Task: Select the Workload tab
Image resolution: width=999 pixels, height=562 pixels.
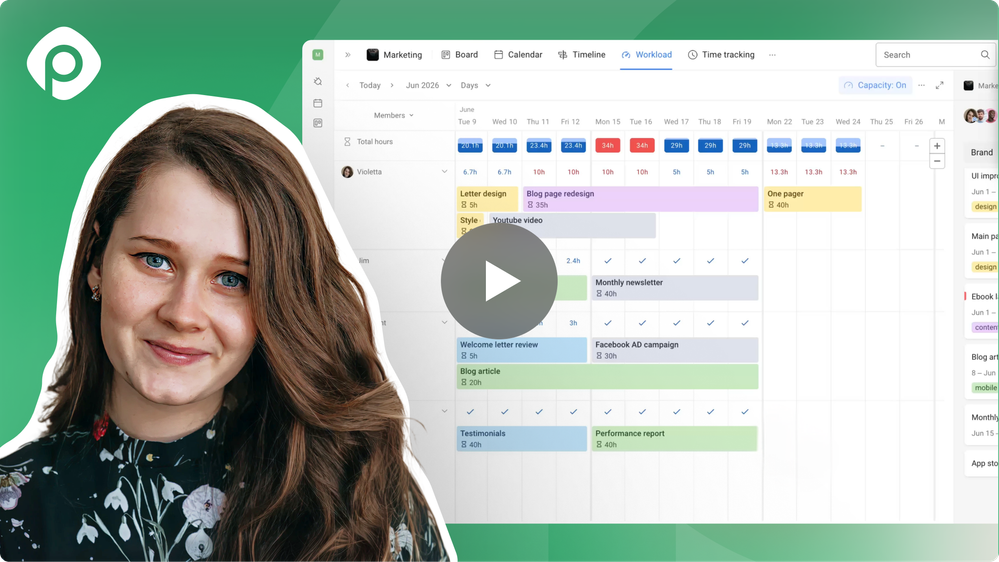Action: 646,55
